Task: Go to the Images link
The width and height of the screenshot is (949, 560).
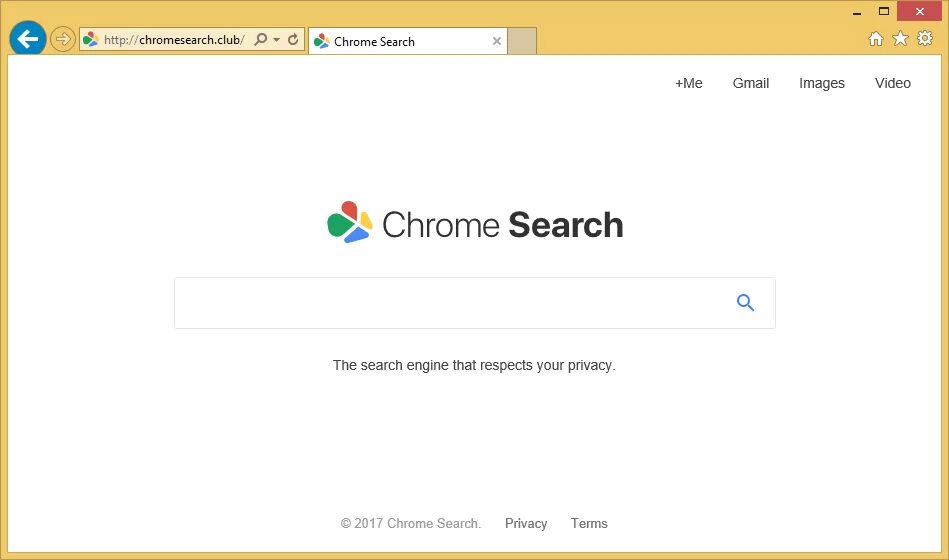Action: (x=821, y=84)
